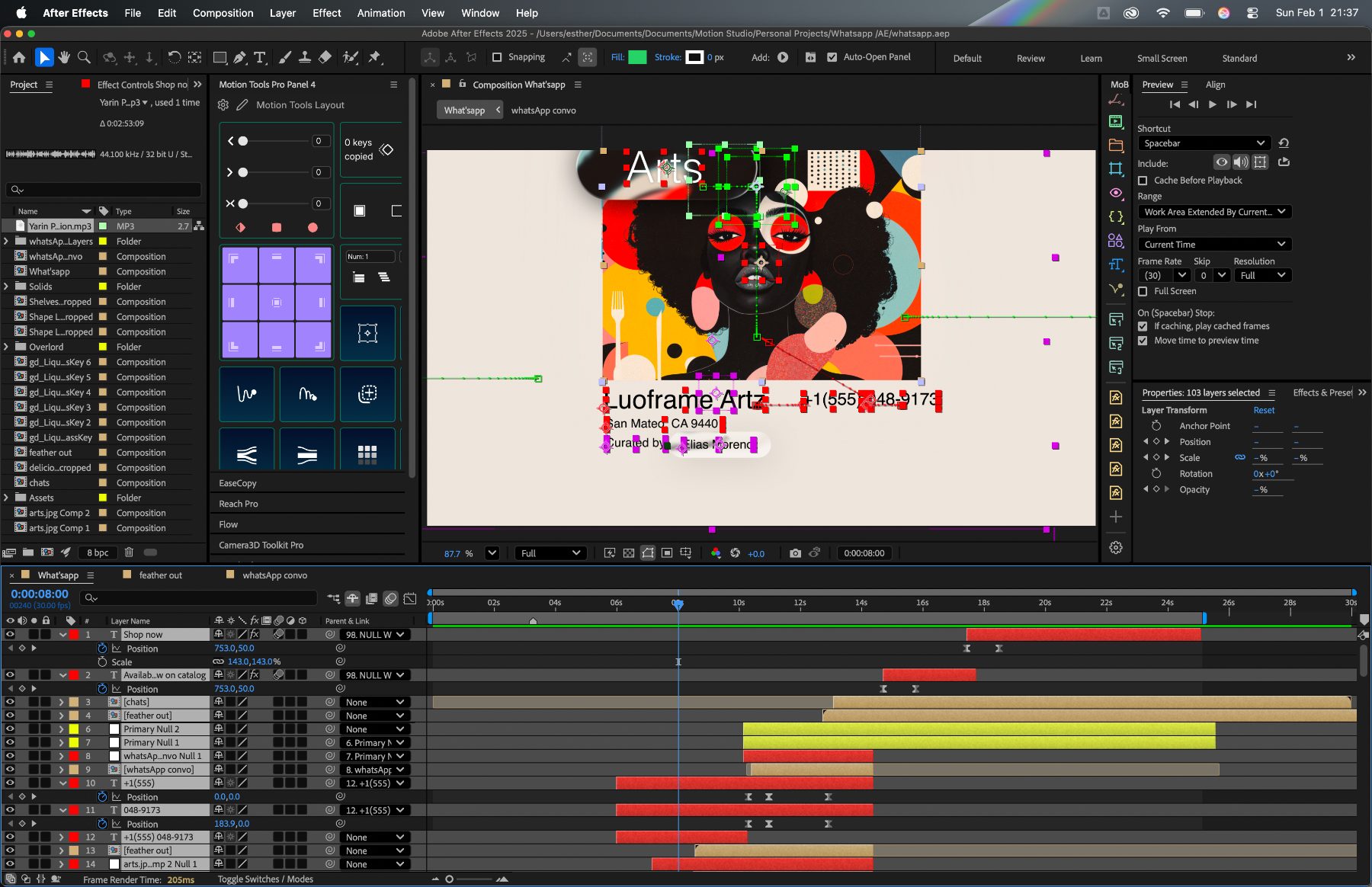
Task: Expand the whatsAp...Layers folder
Action: tap(7, 242)
